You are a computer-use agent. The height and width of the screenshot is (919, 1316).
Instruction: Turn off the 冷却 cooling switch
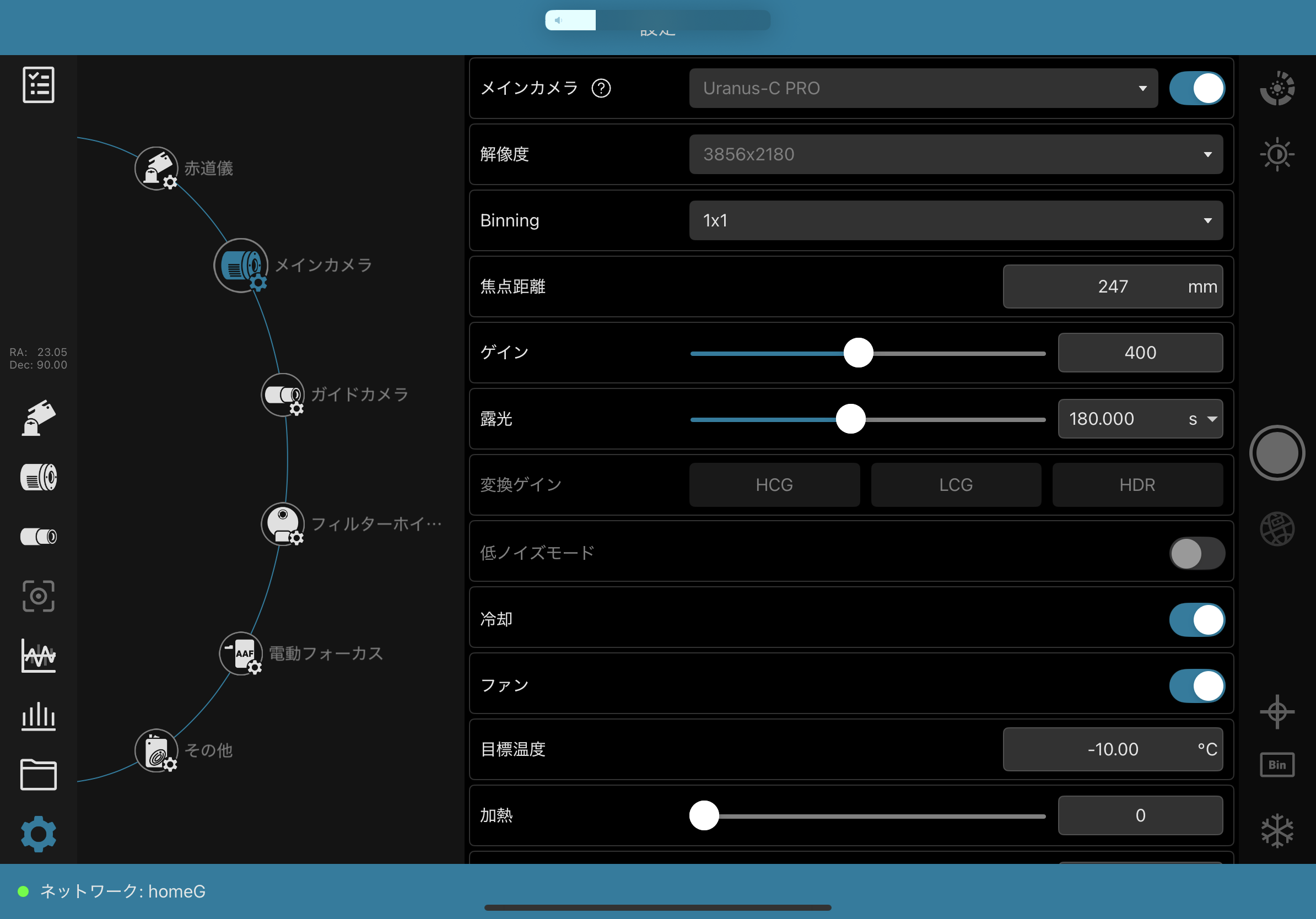[1197, 619]
